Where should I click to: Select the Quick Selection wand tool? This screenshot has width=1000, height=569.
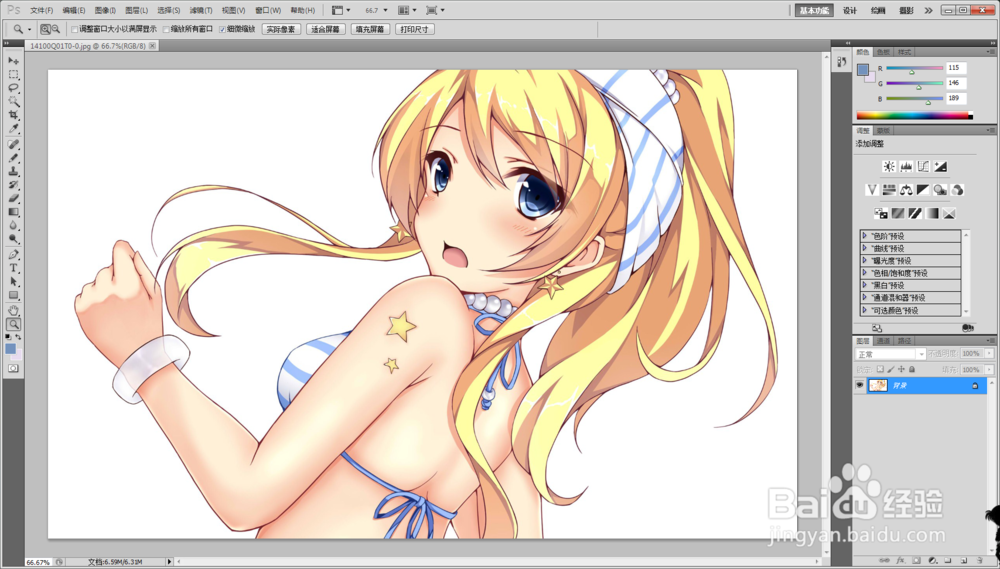(x=13, y=101)
